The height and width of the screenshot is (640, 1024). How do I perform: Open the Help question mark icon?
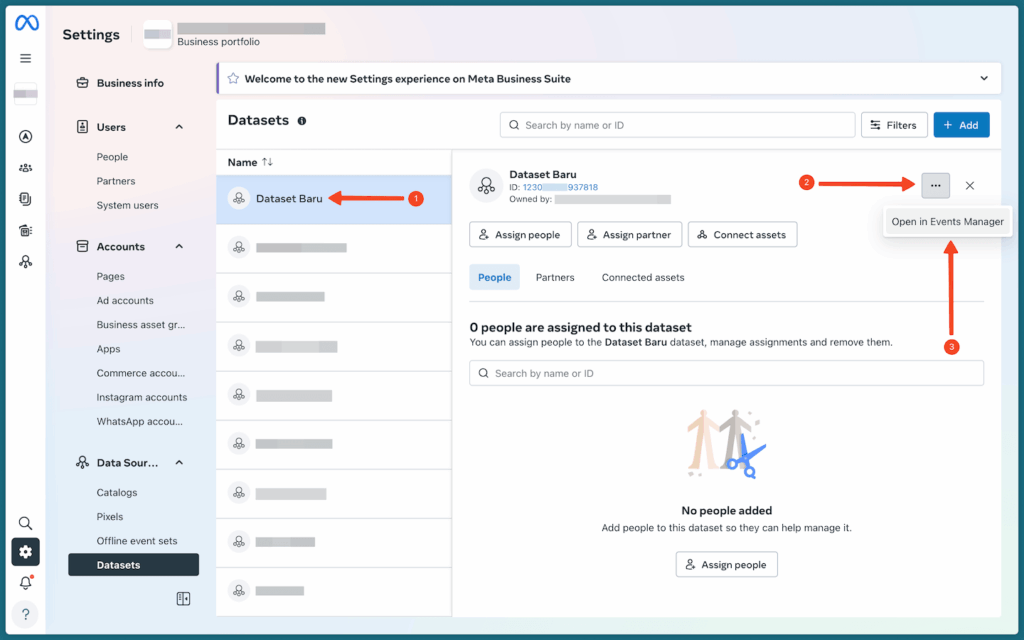tap(26, 613)
